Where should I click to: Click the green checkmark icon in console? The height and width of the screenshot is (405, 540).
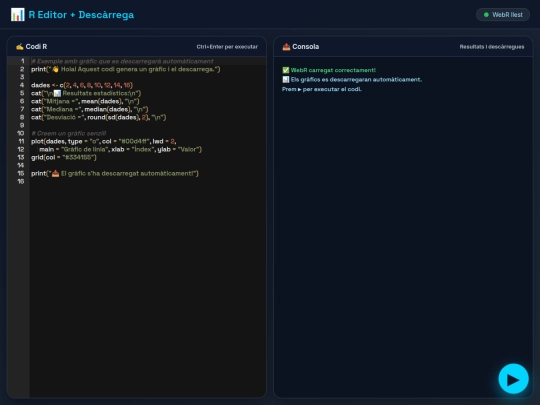tap(285, 70)
